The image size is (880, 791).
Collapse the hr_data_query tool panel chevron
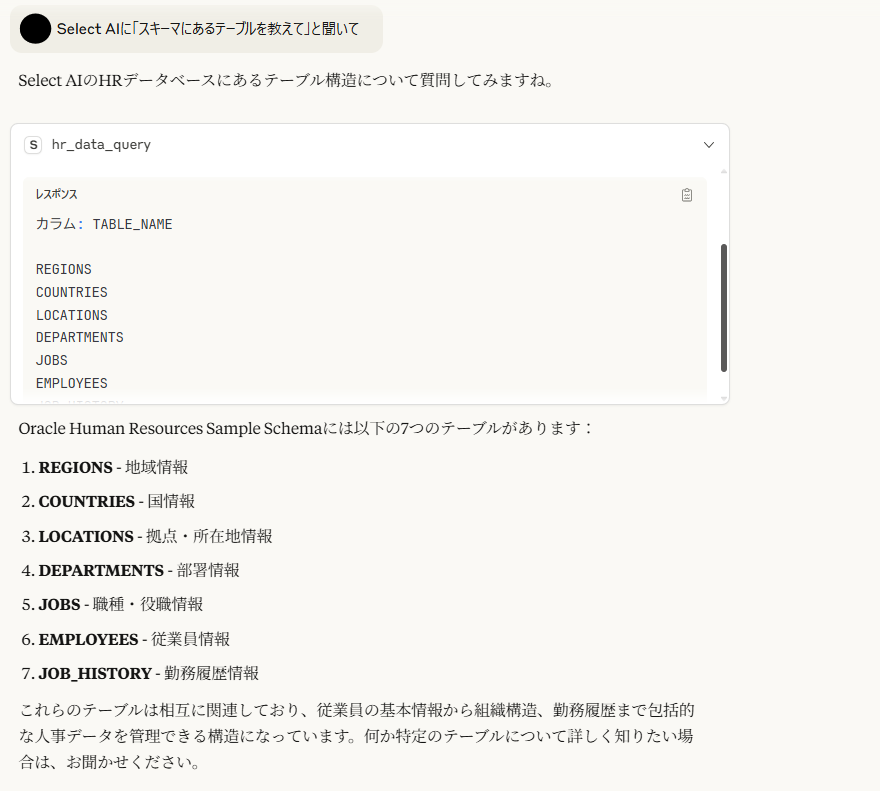click(x=709, y=145)
